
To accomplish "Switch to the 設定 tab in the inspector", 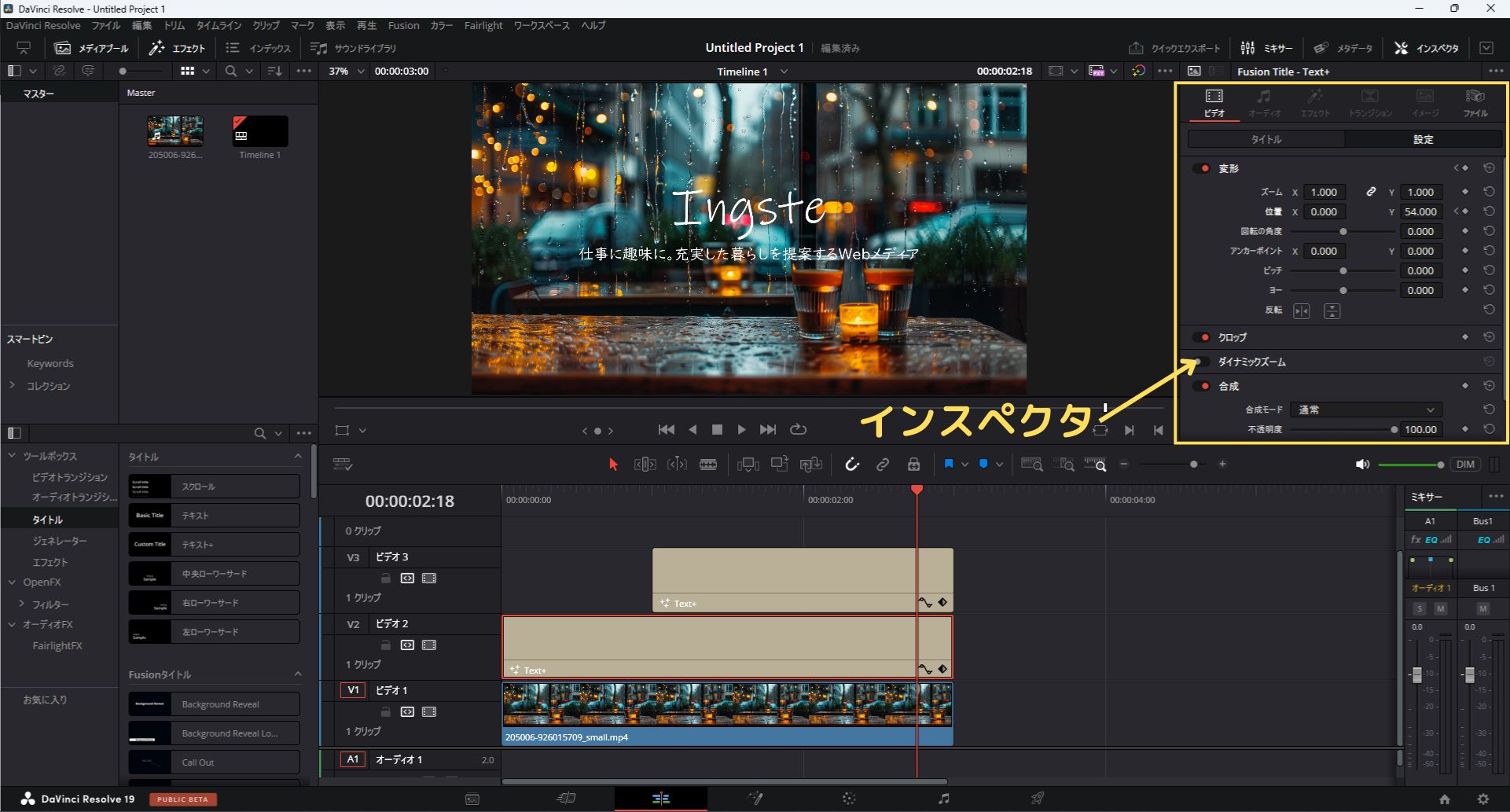I will [1424, 138].
